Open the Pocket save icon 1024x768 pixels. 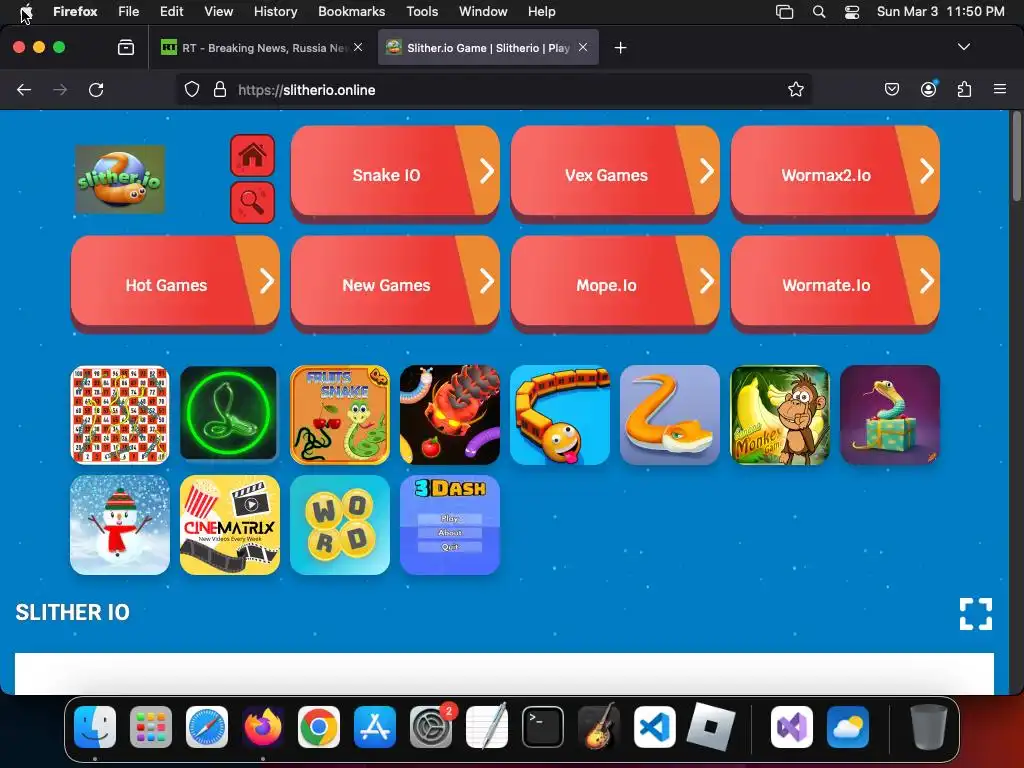click(x=892, y=90)
